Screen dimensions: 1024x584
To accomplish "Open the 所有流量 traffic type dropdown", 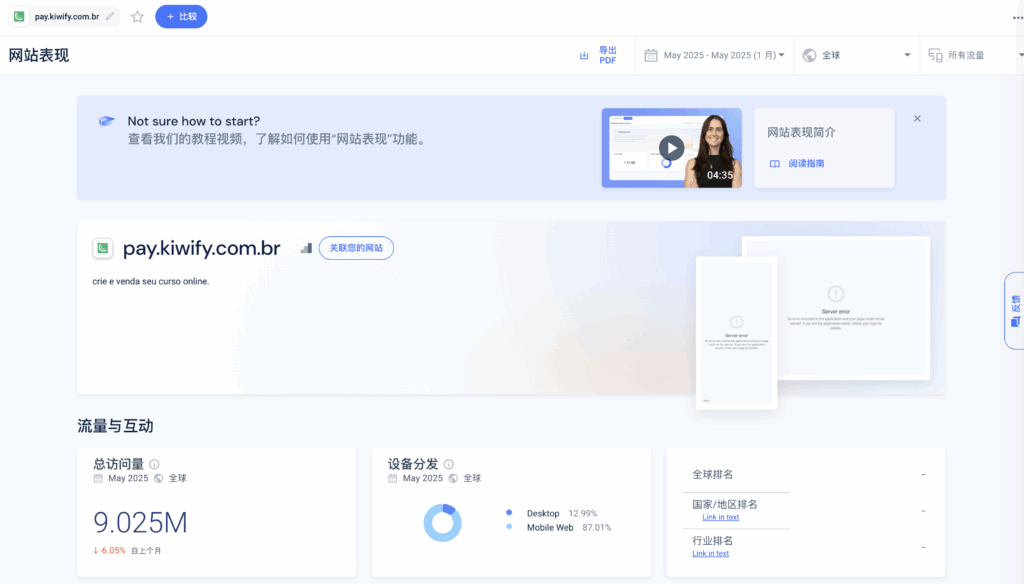I will pos(974,56).
